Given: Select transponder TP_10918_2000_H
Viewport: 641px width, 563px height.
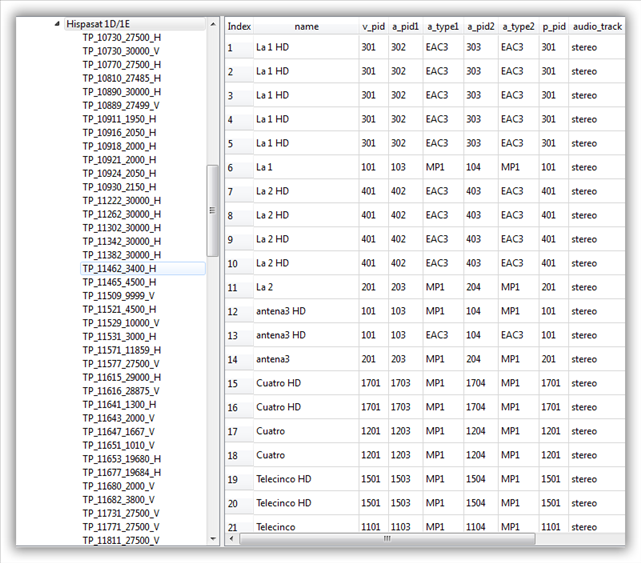Looking at the screenshot, I should 119,146.
